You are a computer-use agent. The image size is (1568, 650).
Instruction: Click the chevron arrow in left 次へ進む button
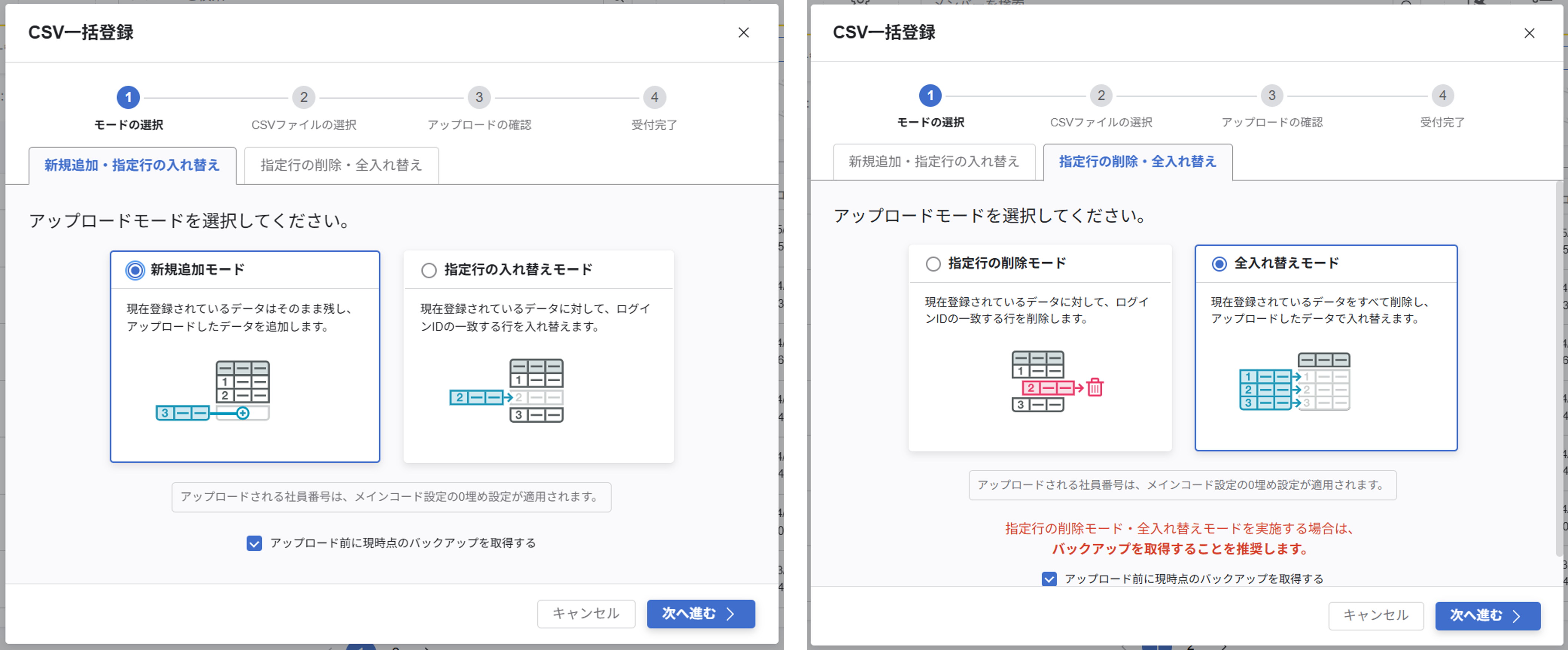pyautogui.click(x=731, y=614)
